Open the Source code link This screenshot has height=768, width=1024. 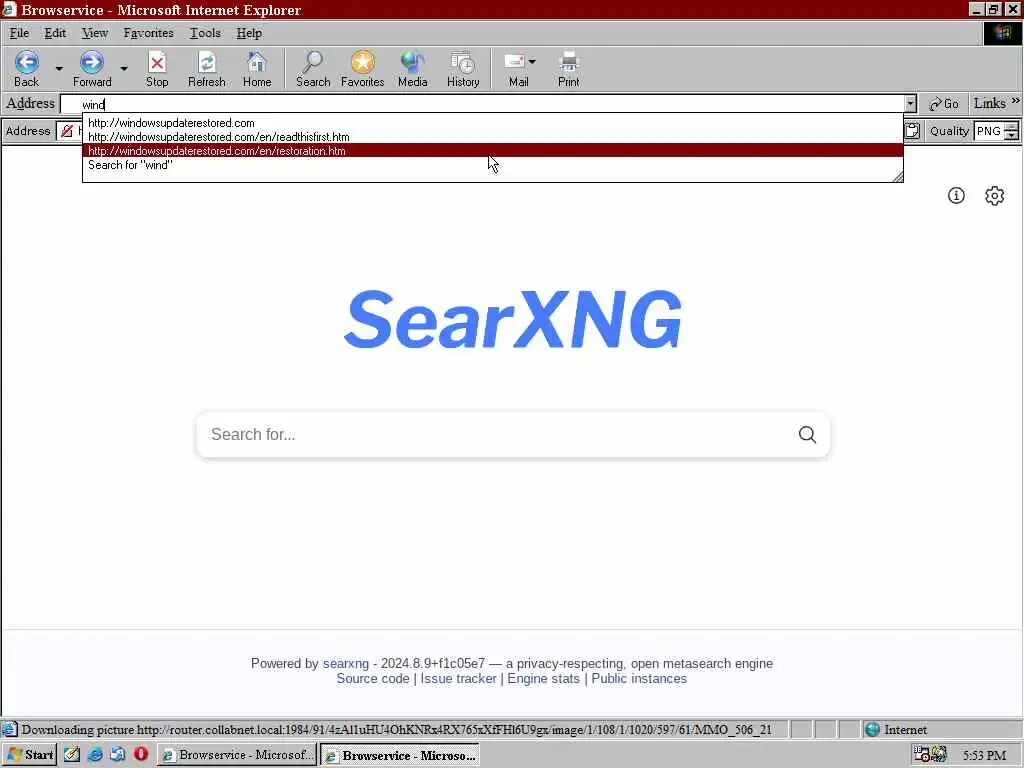click(x=373, y=679)
